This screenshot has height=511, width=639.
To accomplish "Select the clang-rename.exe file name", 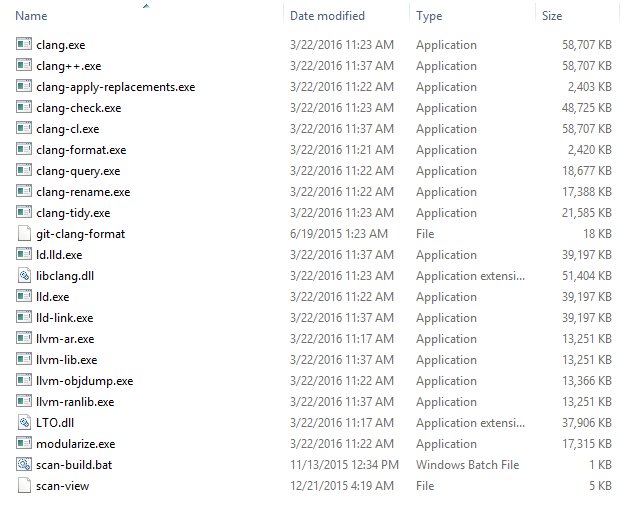I will click(x=83, y=192).
